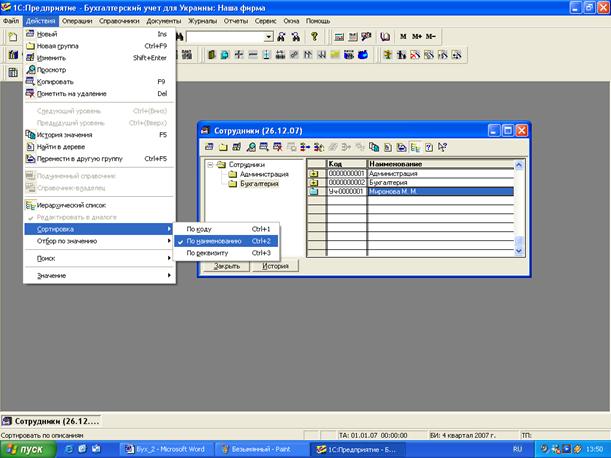
Task: Click the yellow envelope icon in second toolbar
Action: [335, 55]
